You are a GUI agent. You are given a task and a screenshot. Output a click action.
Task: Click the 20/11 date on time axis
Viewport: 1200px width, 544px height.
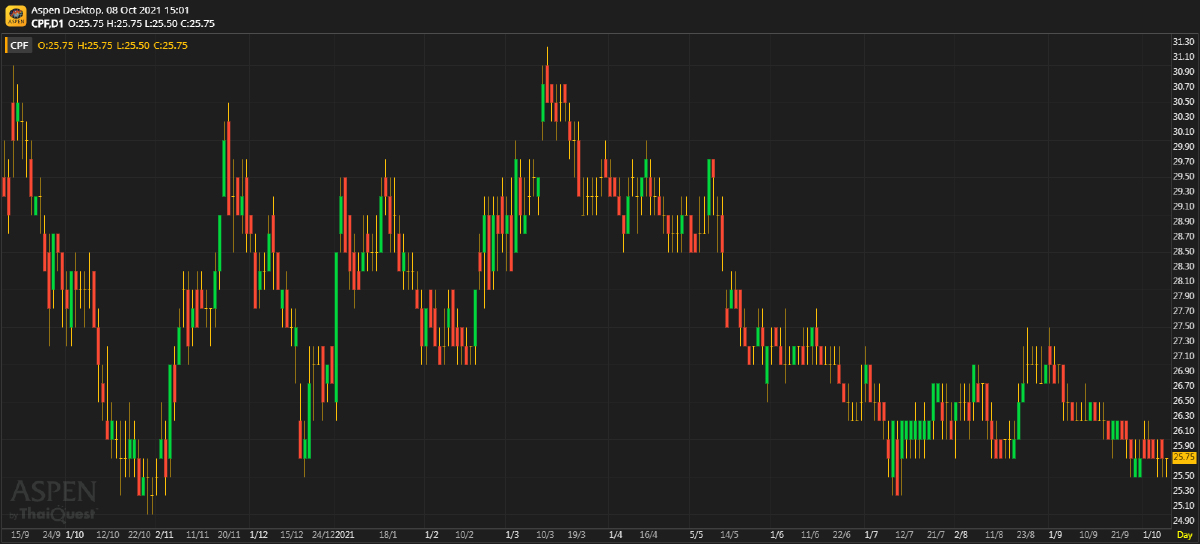pyautogui.click(x=228, y=535)
